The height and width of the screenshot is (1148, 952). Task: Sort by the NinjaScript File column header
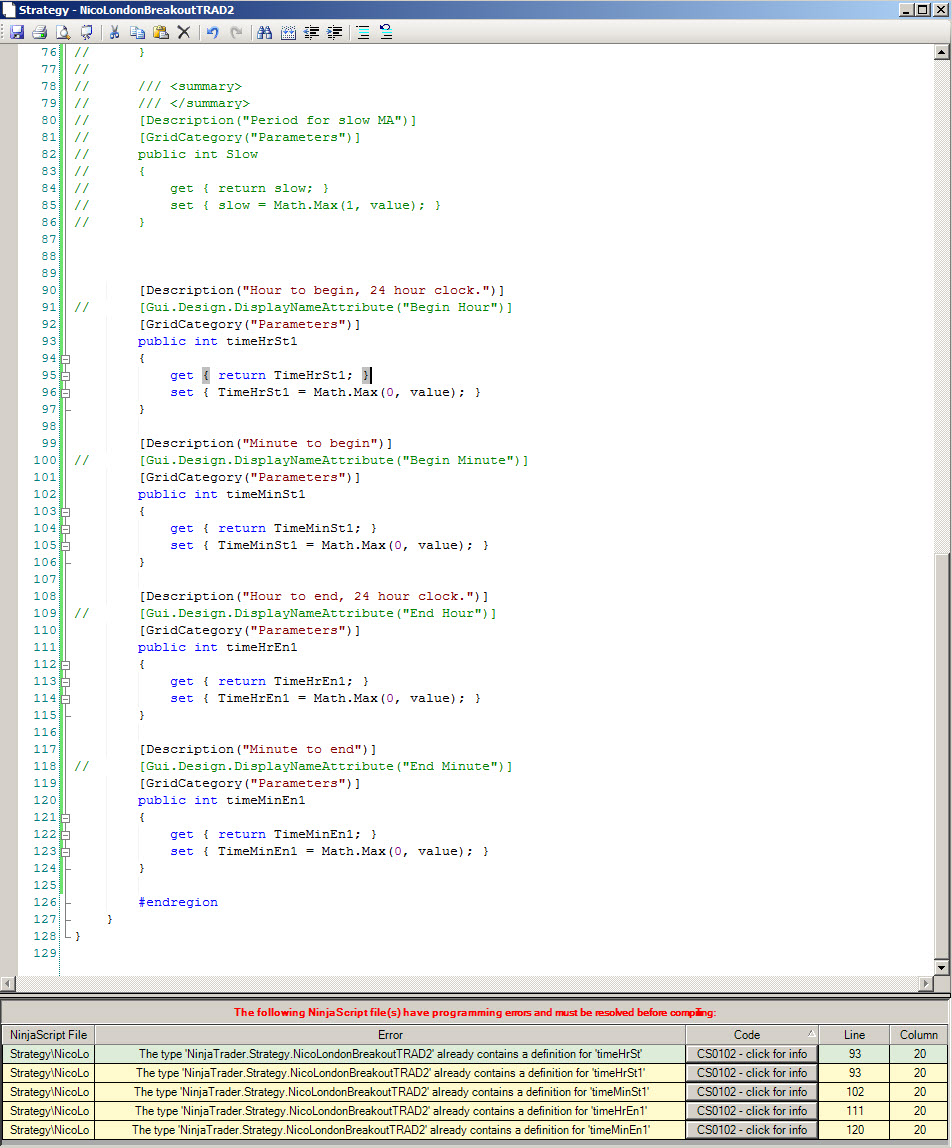[x=48, y=1035]
